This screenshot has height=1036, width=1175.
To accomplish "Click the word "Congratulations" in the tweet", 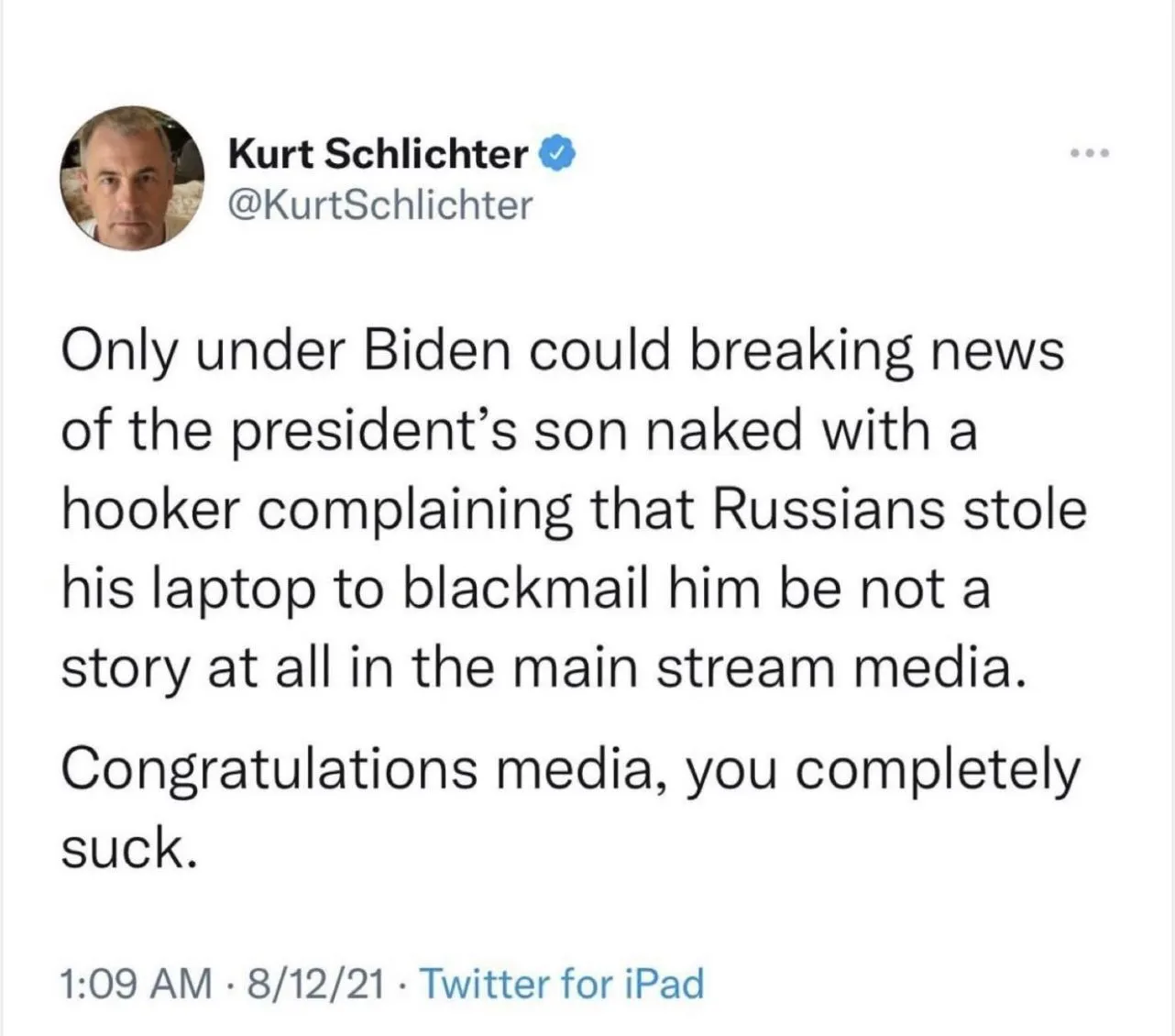I will pyautogui.click(x=269, y=768).
